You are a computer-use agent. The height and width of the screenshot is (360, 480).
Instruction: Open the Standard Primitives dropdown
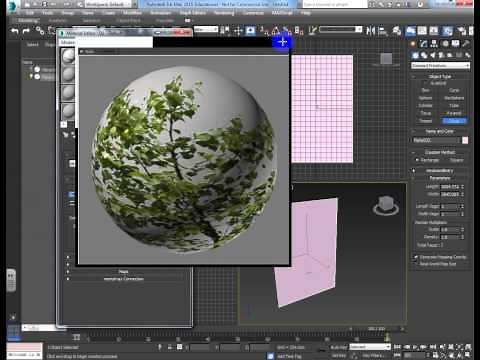(441, 66)
